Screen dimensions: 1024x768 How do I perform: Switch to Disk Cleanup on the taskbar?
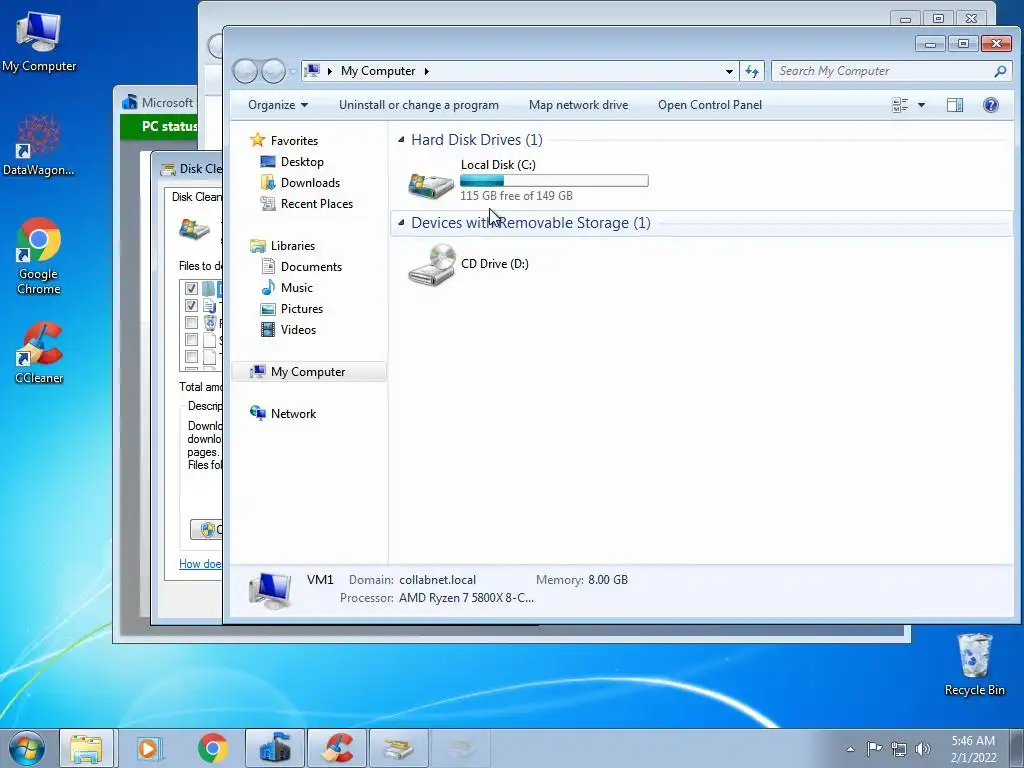click(399, 748)
